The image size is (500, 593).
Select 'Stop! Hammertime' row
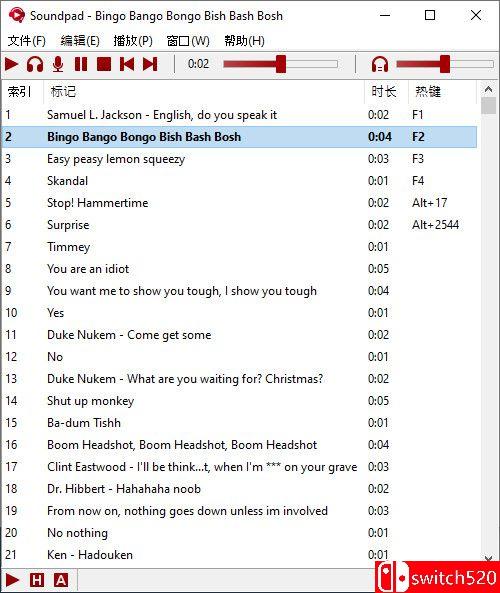point(239,203)
